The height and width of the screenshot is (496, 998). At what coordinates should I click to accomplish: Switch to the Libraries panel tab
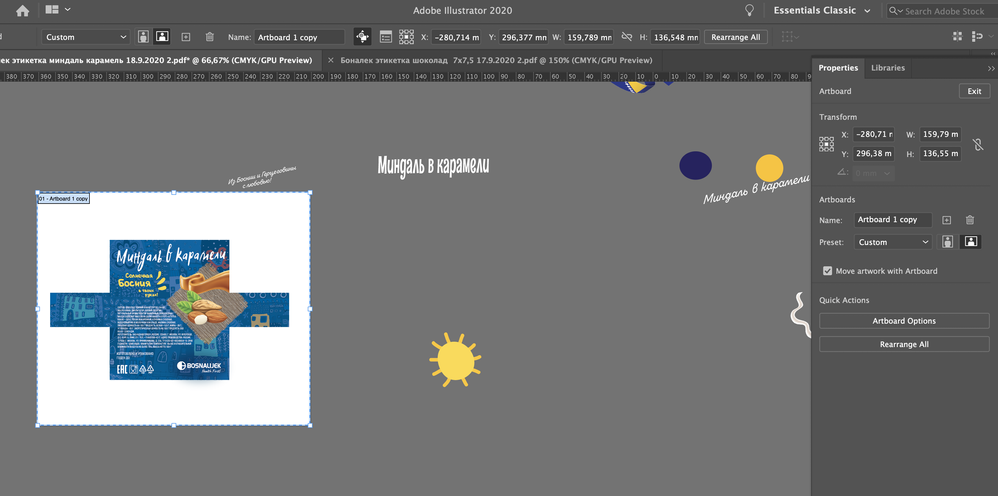click(x=888, y=68)
